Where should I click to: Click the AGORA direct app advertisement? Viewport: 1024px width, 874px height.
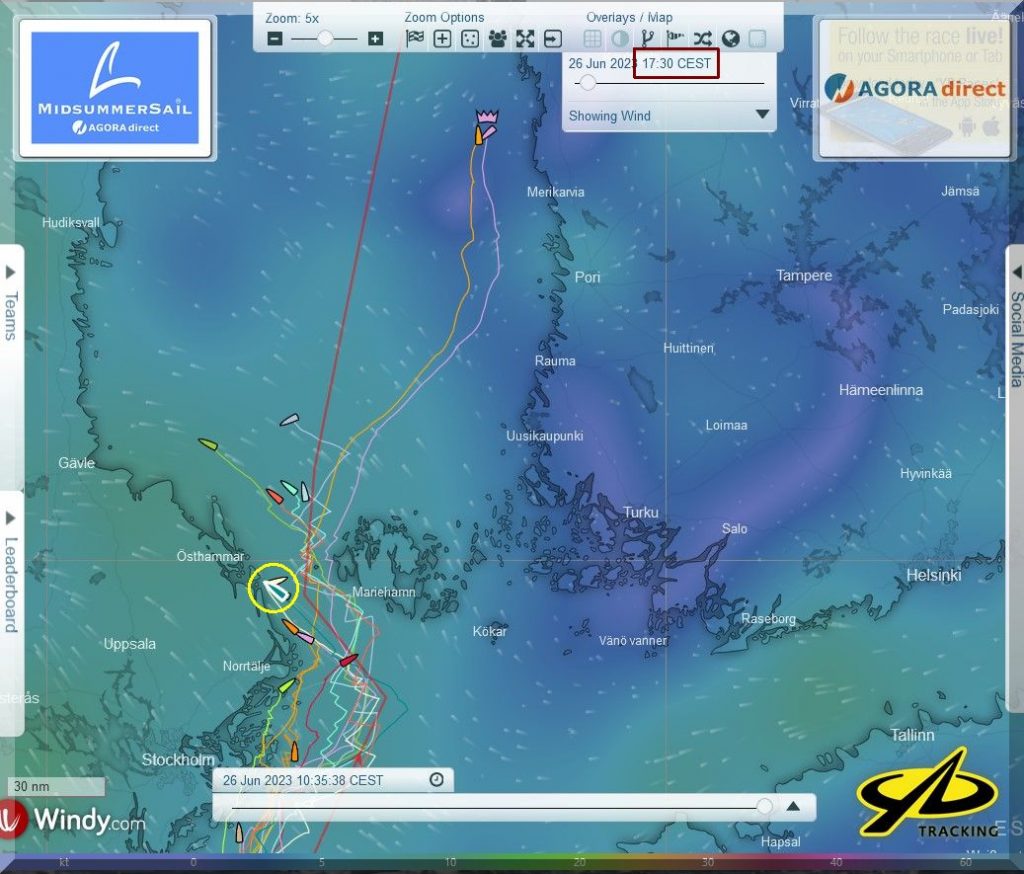(x=914, y=89)
